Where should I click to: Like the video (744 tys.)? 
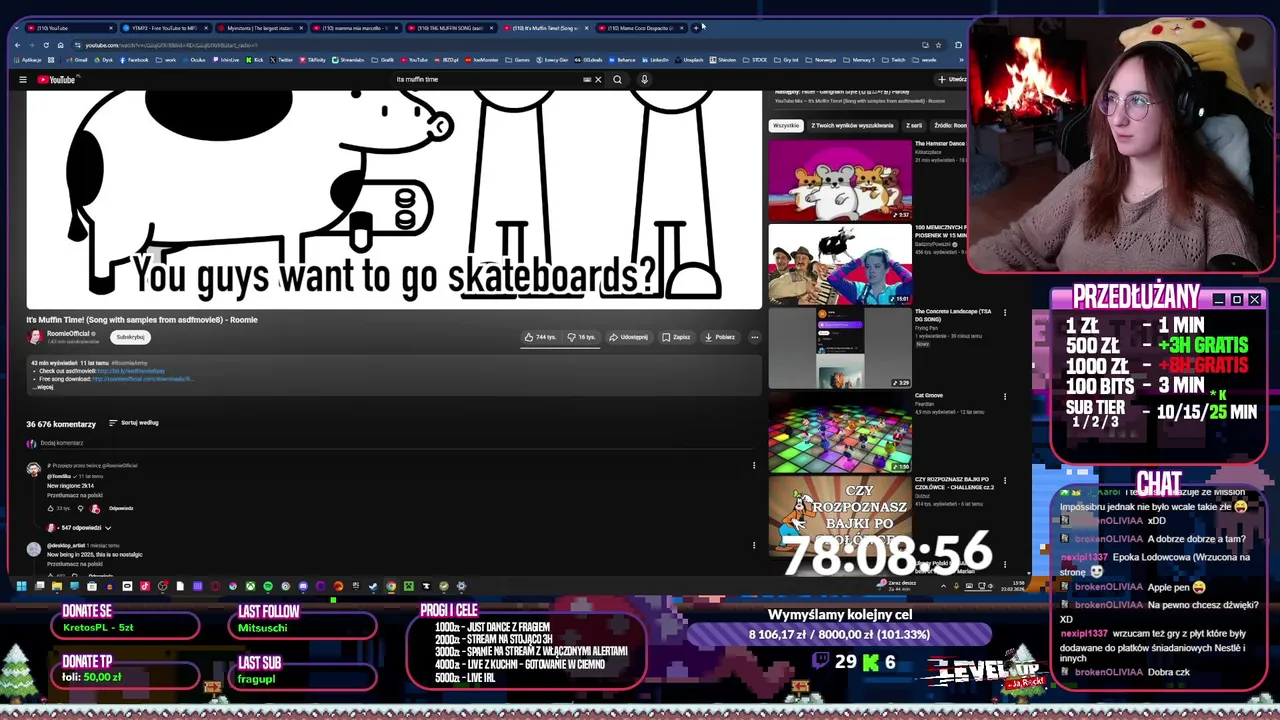click(x=541, y=337)
